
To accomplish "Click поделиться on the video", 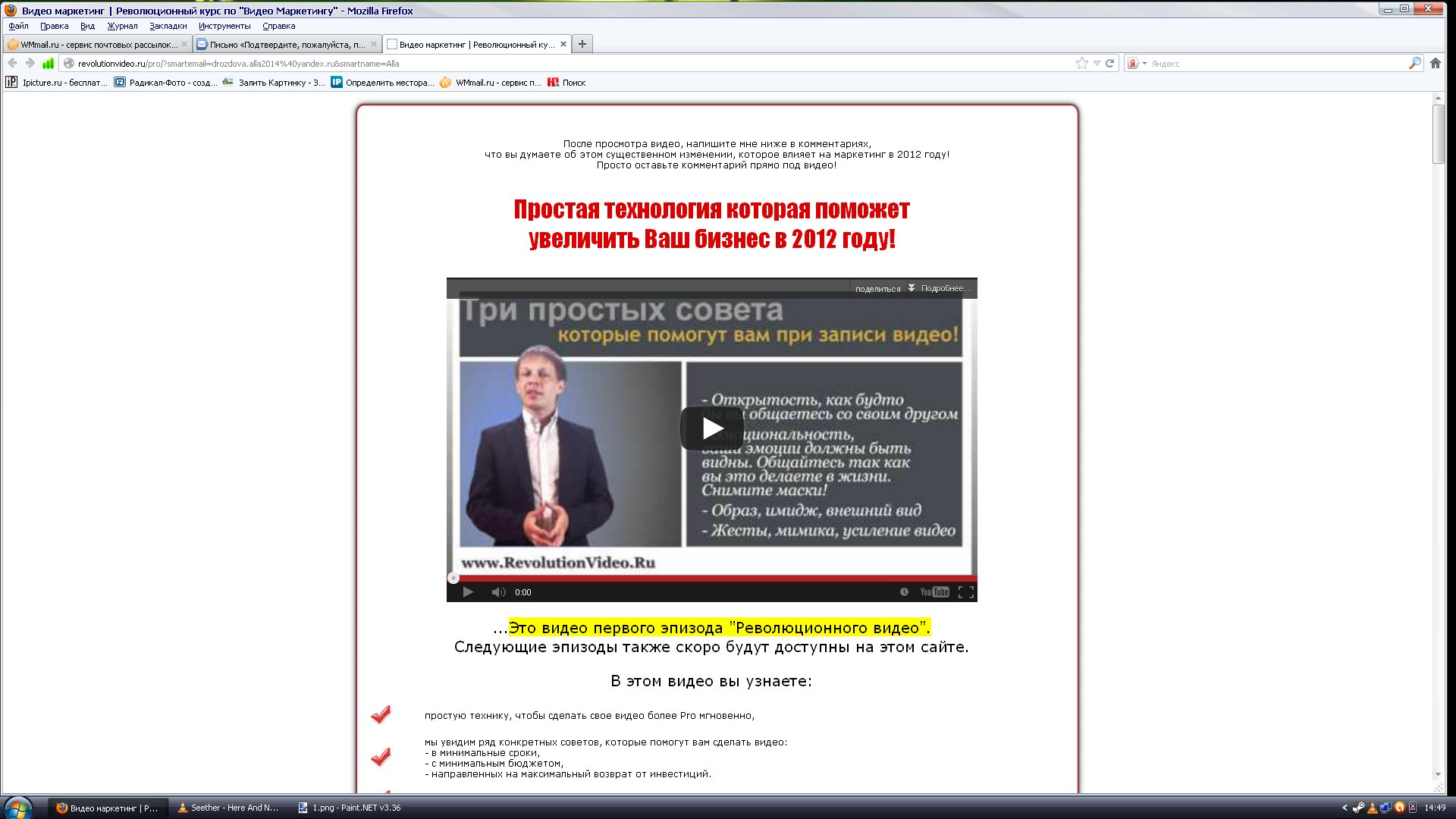I will pos(877,289).
